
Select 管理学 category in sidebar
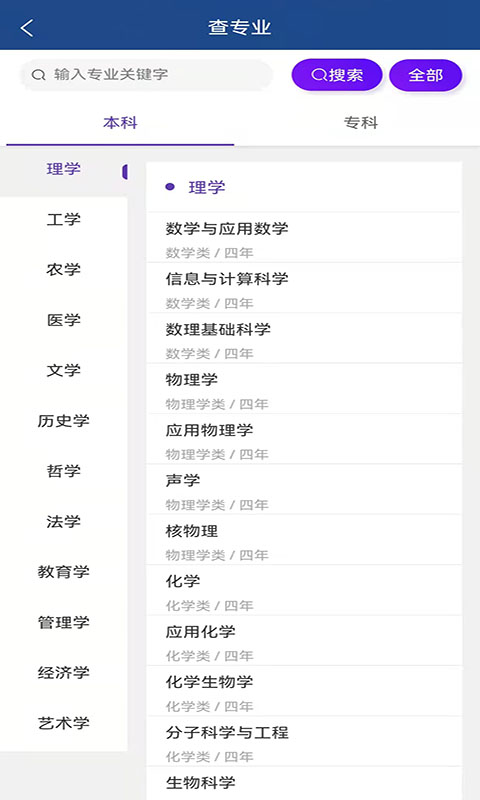[63, 622]
